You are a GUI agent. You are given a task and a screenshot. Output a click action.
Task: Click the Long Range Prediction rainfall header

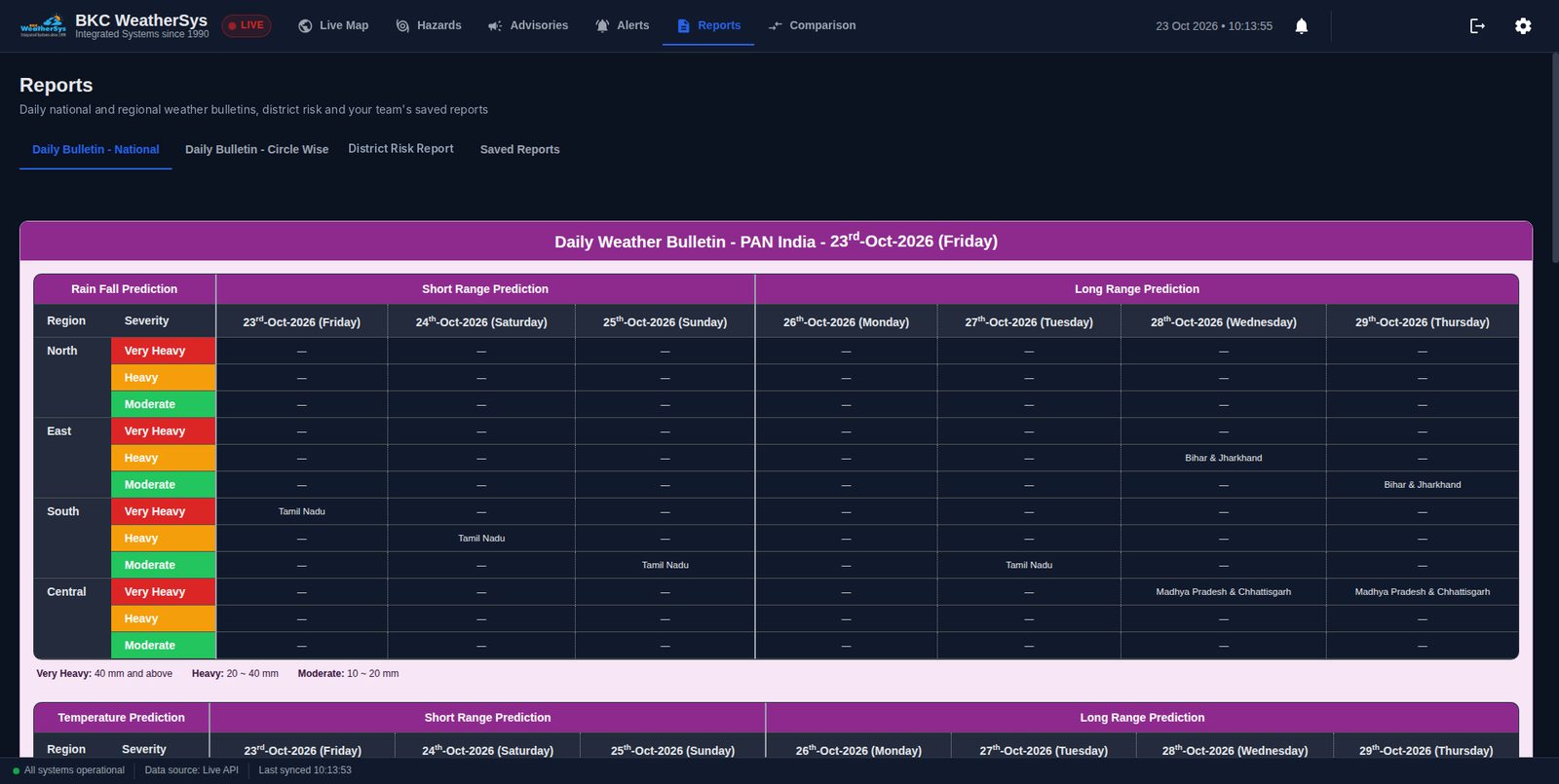pyautogui.click(x=1137, y=289)
